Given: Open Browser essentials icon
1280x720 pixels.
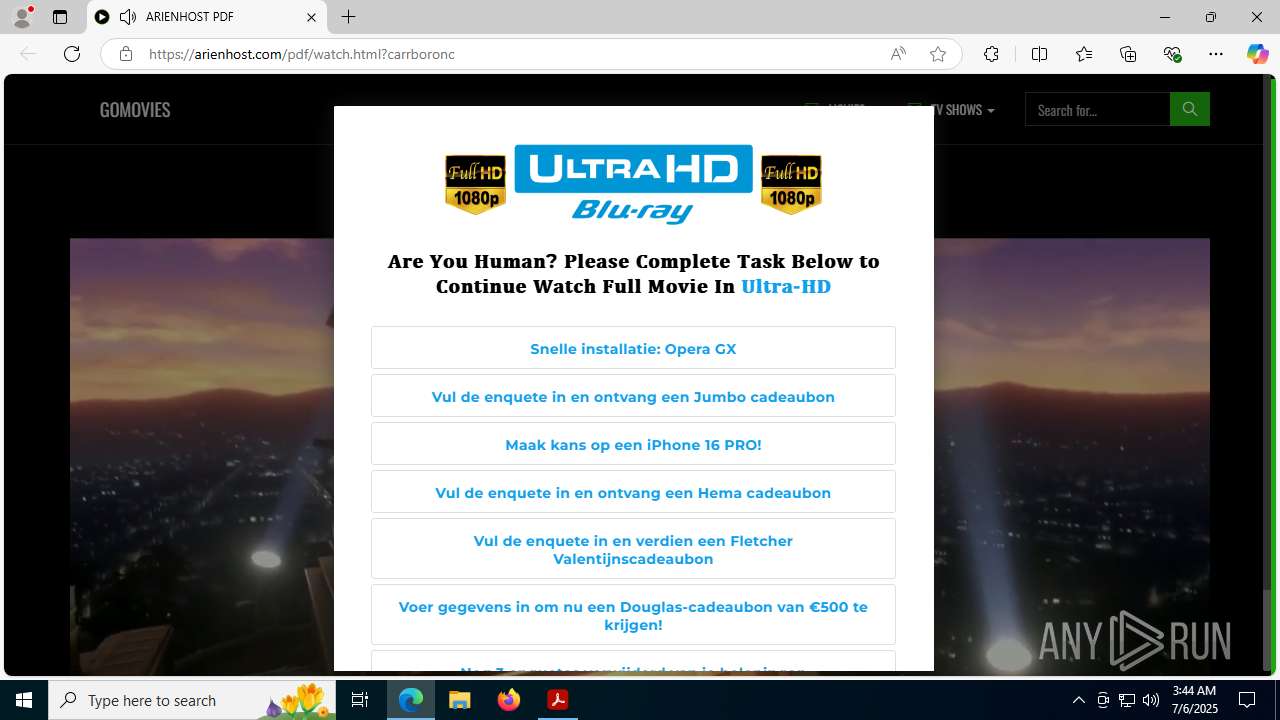Looking at the screenshot, I should tap(1172, 54).
